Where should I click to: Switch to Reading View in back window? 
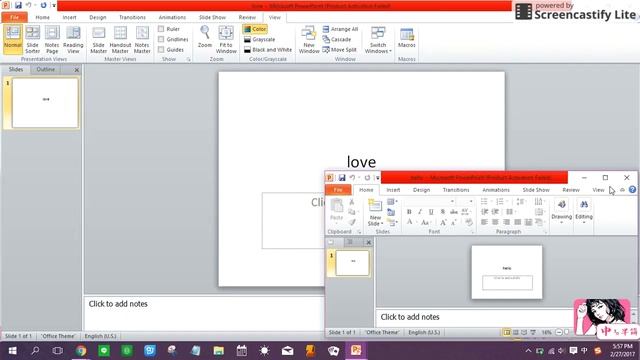pos(73,39)
